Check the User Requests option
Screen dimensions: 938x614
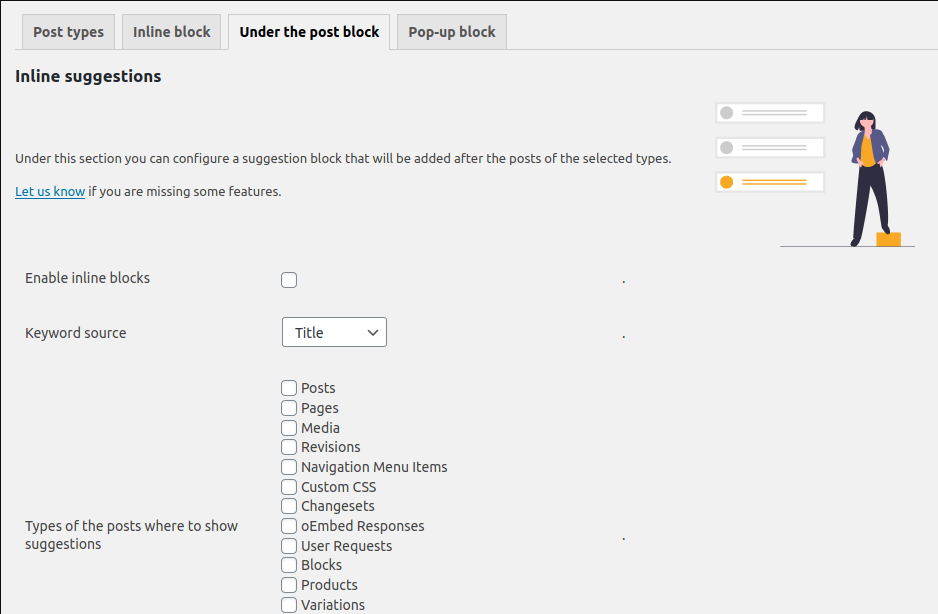coord(289,546)
